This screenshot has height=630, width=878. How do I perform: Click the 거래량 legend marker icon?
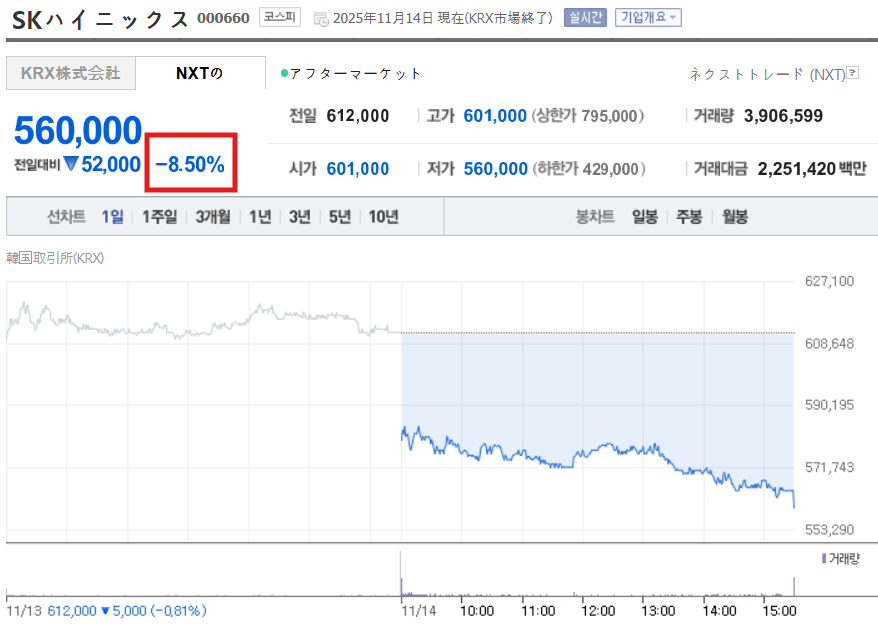tap(823, 558)
